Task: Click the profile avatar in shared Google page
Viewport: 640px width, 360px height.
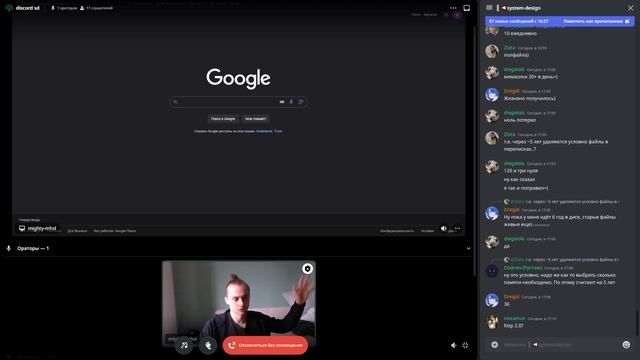Action: click(457, 15)
